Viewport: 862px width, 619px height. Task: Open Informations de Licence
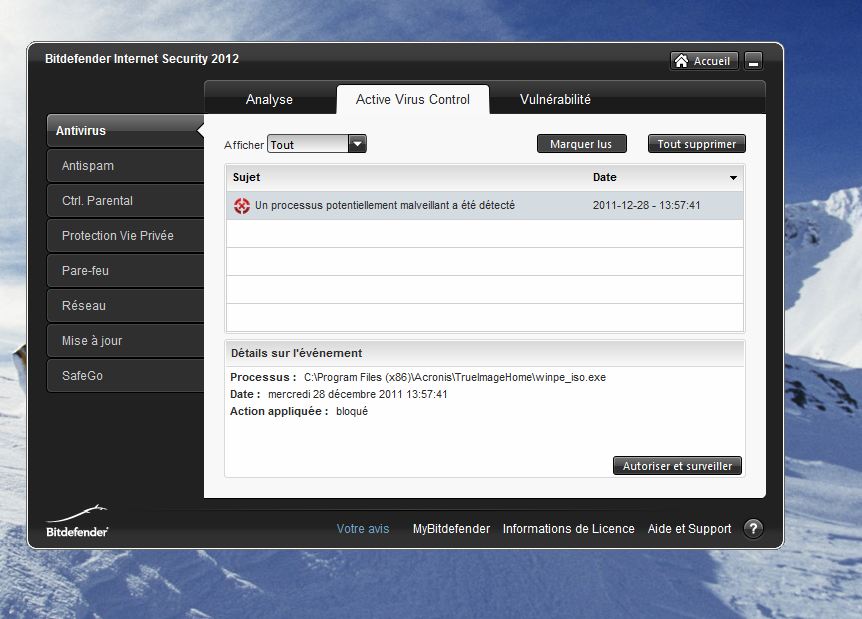pos(568,529)
